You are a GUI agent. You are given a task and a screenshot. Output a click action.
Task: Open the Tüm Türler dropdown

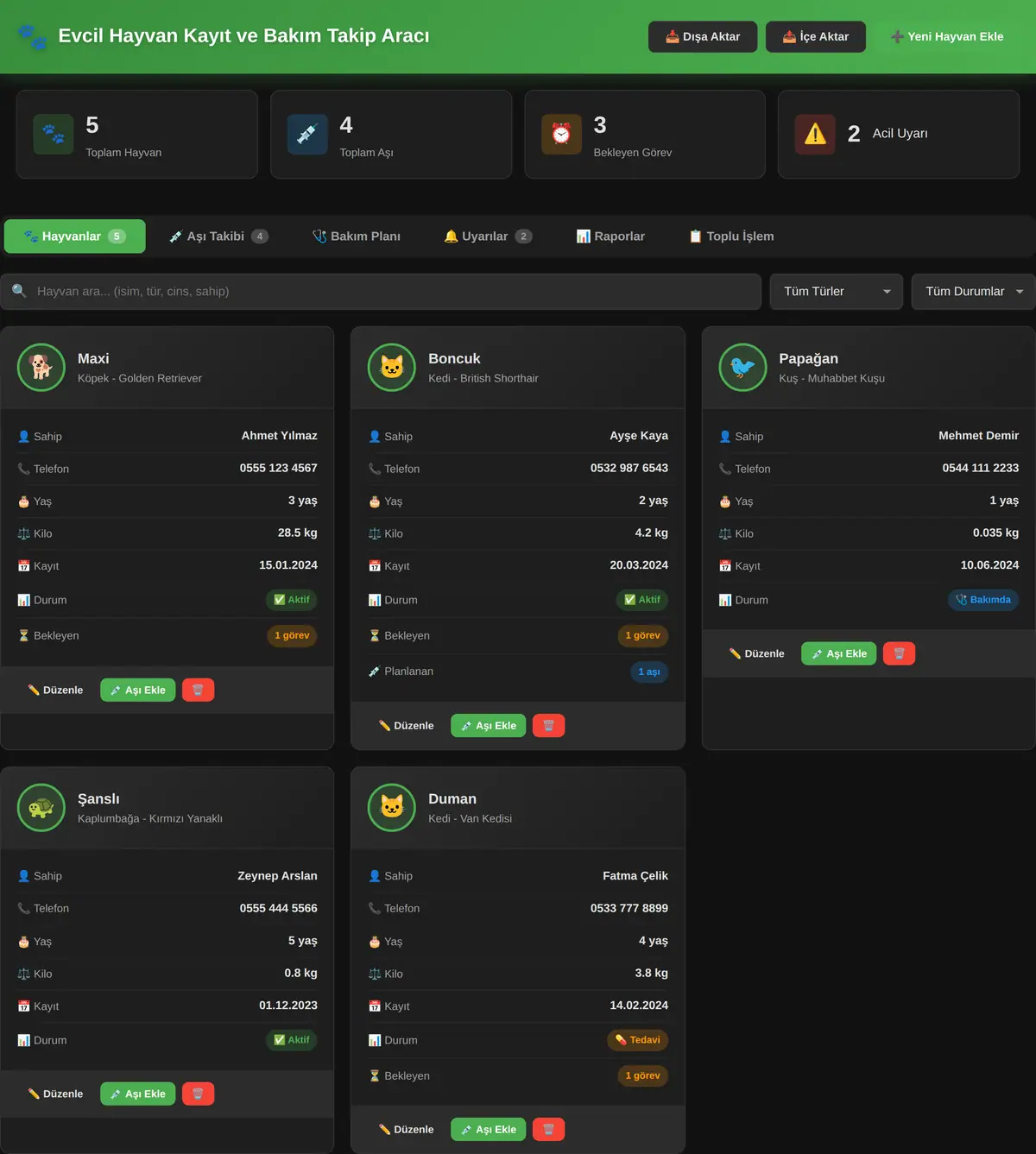click(x=837, y=292)
